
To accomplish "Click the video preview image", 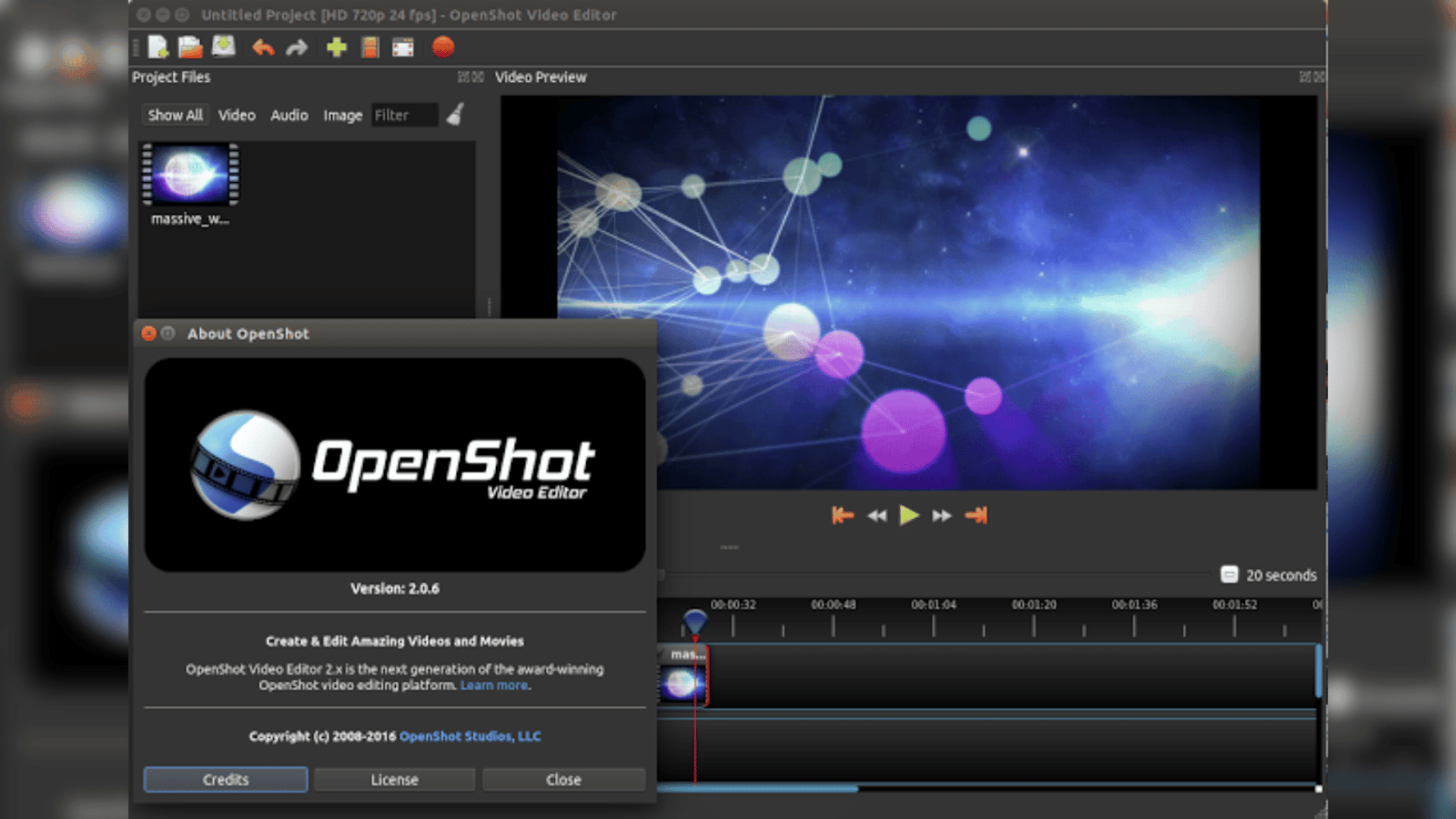I will tap(908, 292).
